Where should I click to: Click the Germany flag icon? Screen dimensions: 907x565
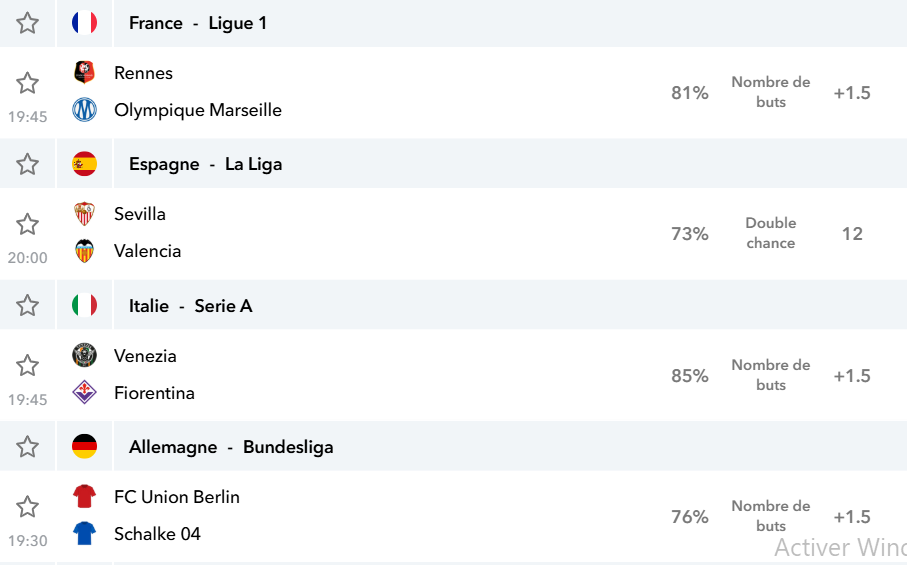tap(84, 446)
